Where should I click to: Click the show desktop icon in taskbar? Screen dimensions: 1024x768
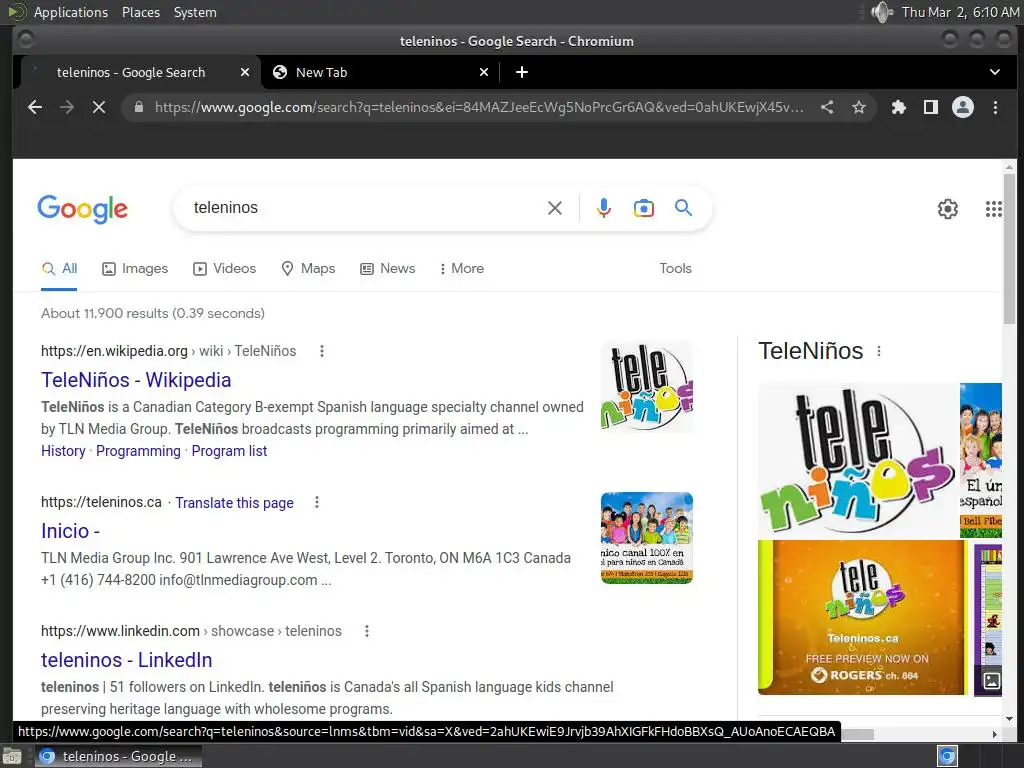click(11, 757)
